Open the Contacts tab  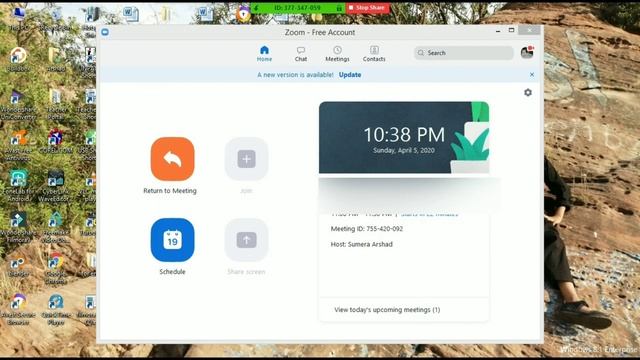[374, 53]
